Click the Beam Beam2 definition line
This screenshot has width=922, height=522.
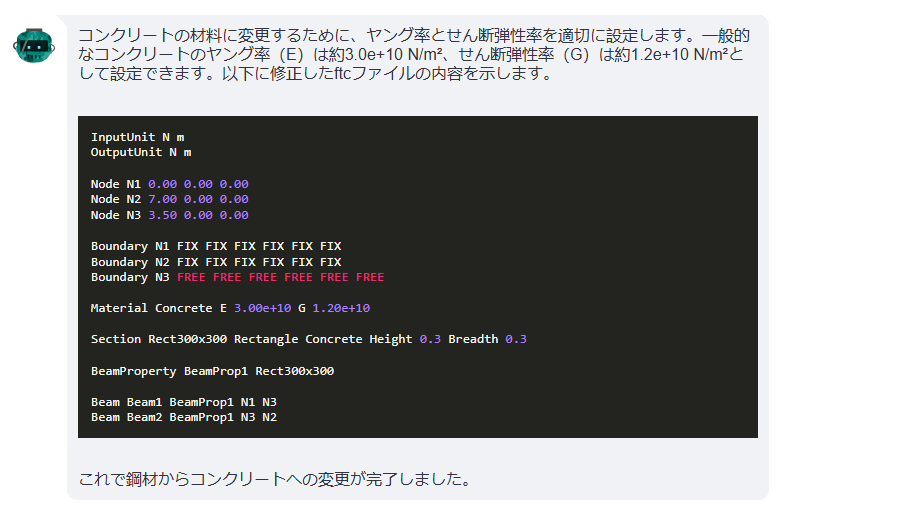pos(183,417)
